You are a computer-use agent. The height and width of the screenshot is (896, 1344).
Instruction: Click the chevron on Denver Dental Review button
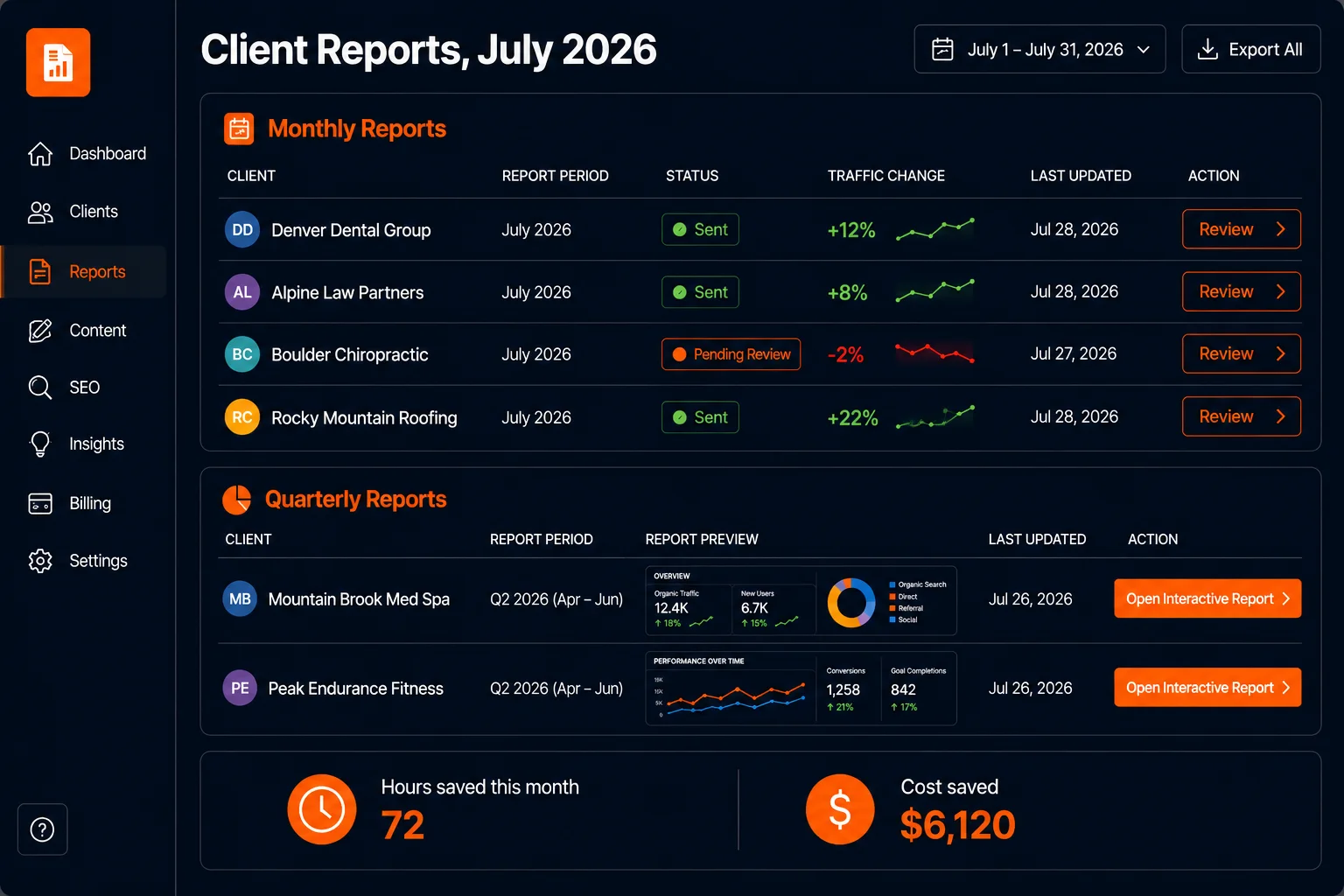[x=1280, y=229]
